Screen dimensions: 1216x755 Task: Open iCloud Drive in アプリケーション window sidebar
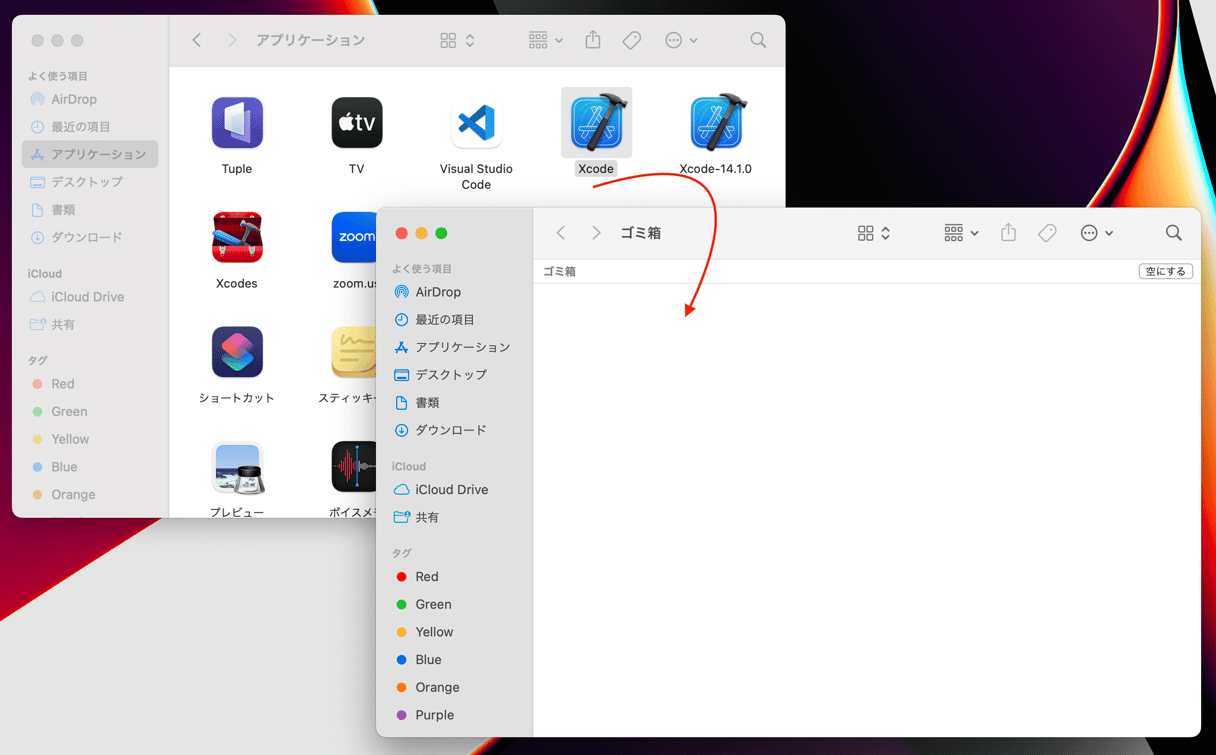pos(90,297)
